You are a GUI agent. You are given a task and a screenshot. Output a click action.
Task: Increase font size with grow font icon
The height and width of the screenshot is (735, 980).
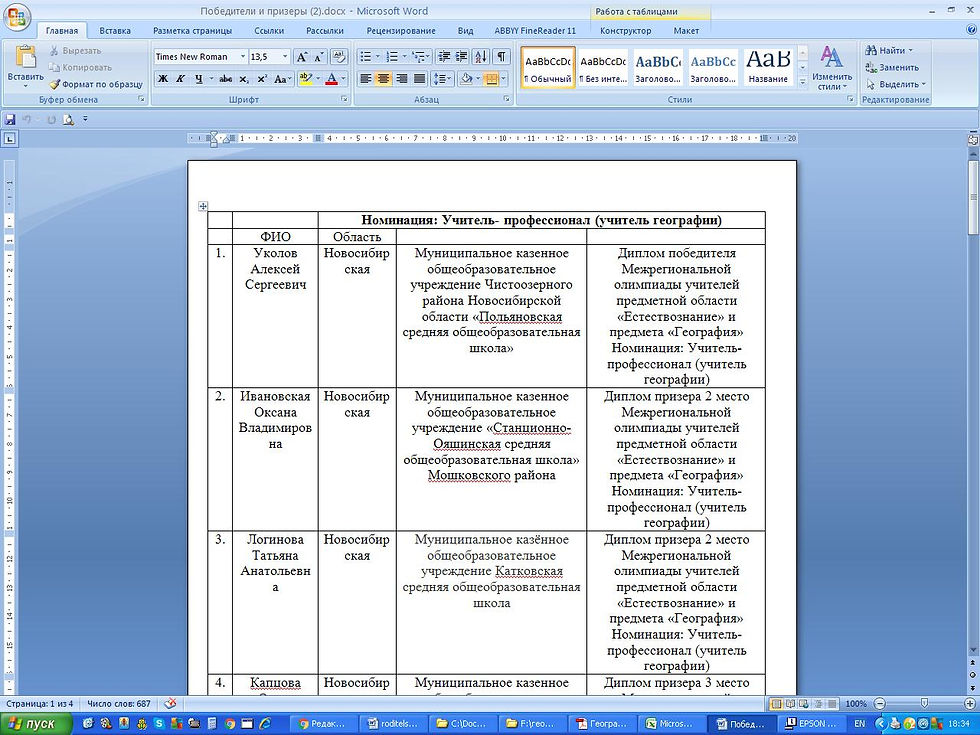(x=302, y=57)
